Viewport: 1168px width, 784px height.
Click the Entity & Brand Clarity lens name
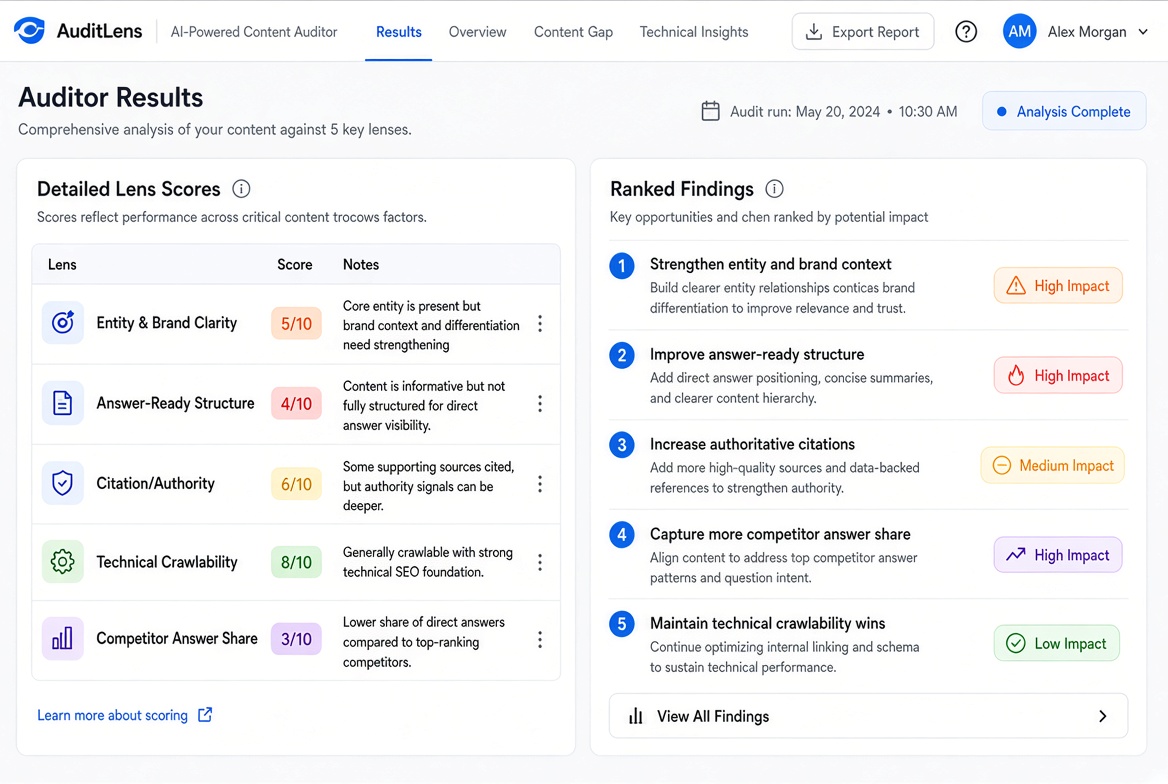coord(167,323)
